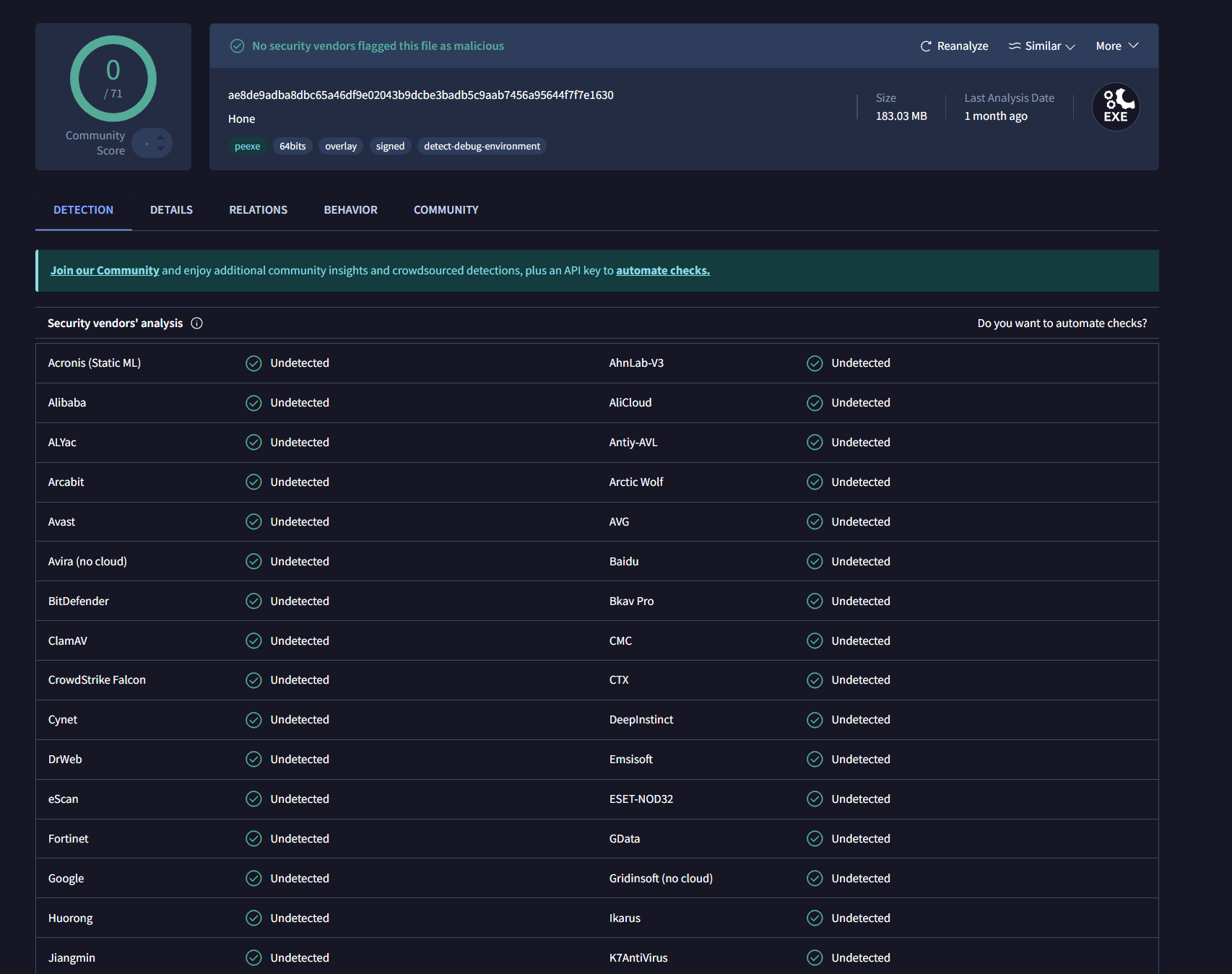Open the Similar dropdown chevron

click(1072, 46)
